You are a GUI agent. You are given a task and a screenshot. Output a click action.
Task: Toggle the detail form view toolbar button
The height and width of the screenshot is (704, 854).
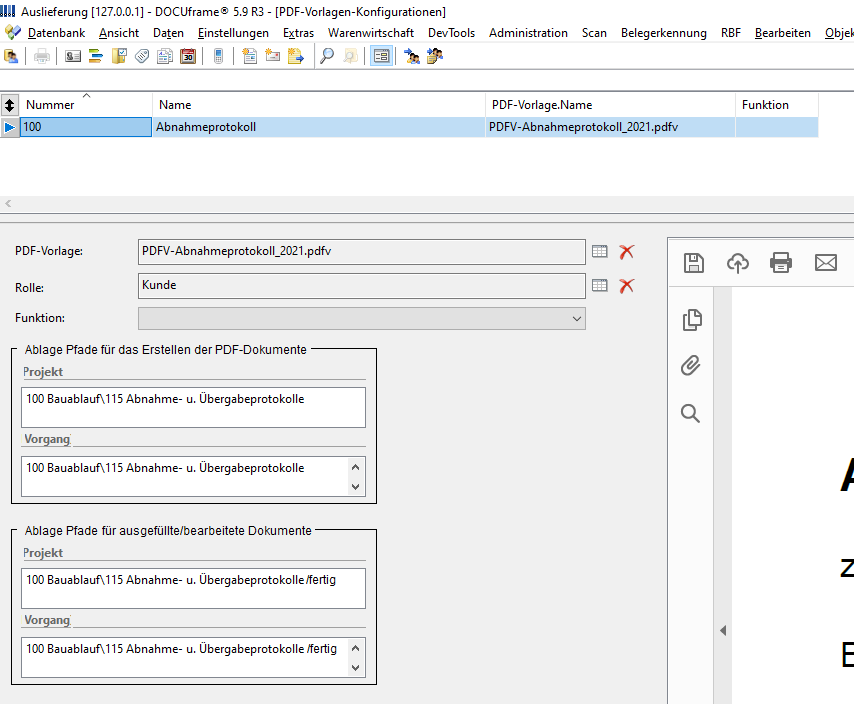(x=382, y=56)
